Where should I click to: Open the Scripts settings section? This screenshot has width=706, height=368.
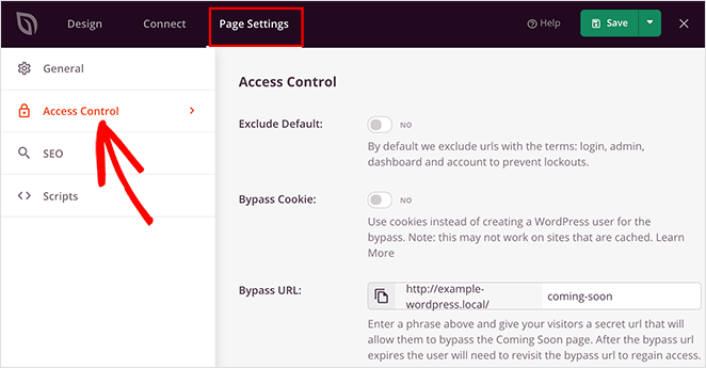(x=108, y=196)
